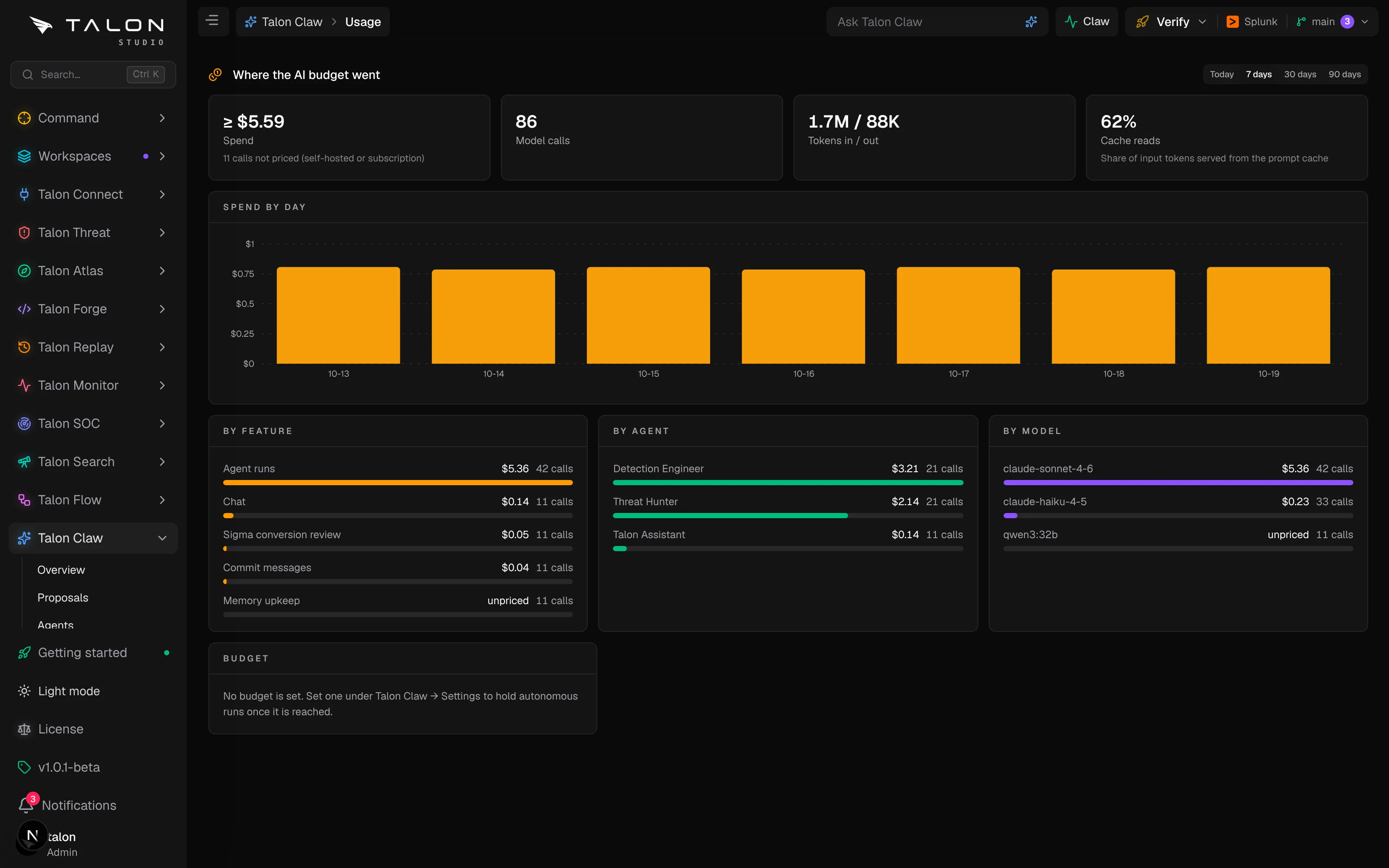
Task: Click the Talon Atlas compass icon
Action: pos(24,270)
